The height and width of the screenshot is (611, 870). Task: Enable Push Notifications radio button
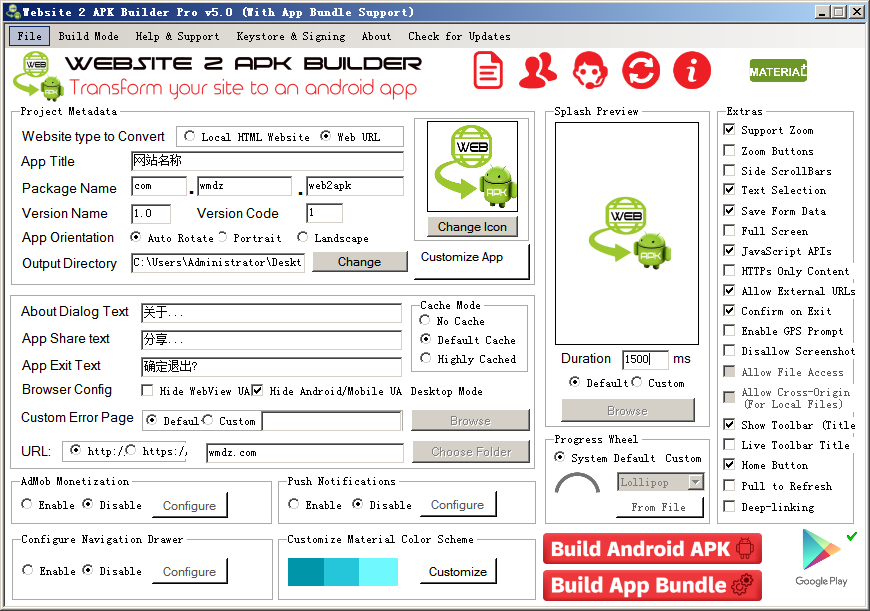click(294, 504)
